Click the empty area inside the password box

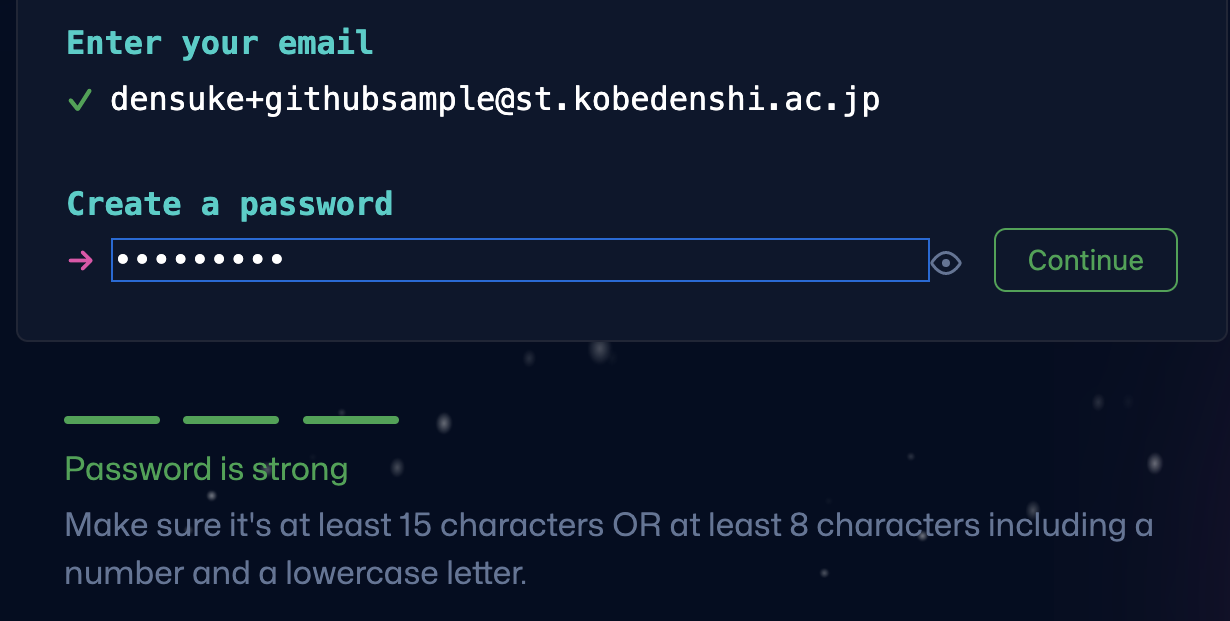tap(605, 260)
